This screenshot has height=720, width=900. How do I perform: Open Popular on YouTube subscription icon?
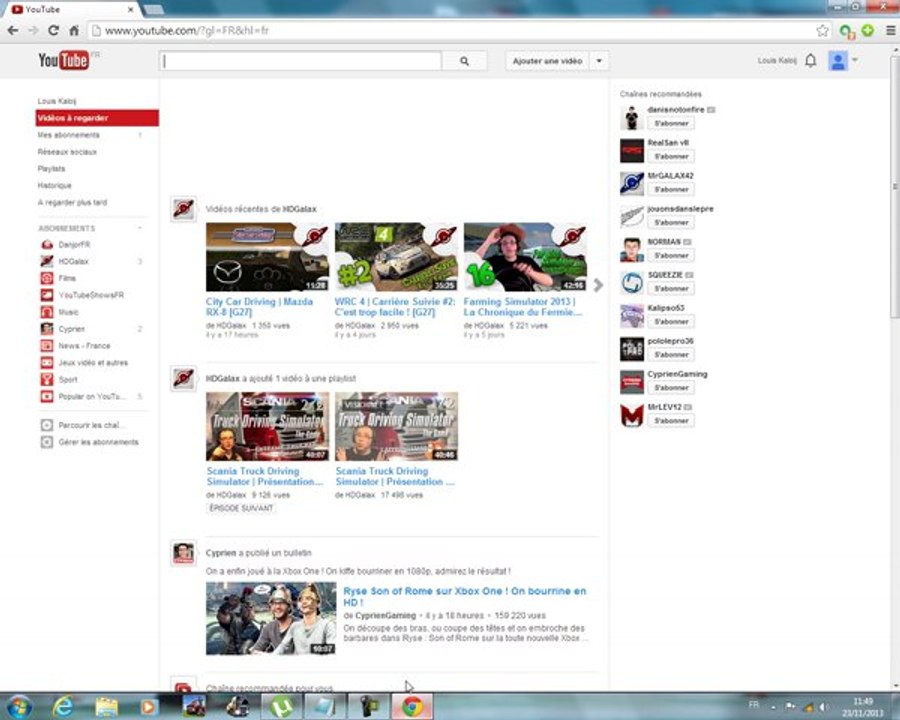click(x=46, y=396)
